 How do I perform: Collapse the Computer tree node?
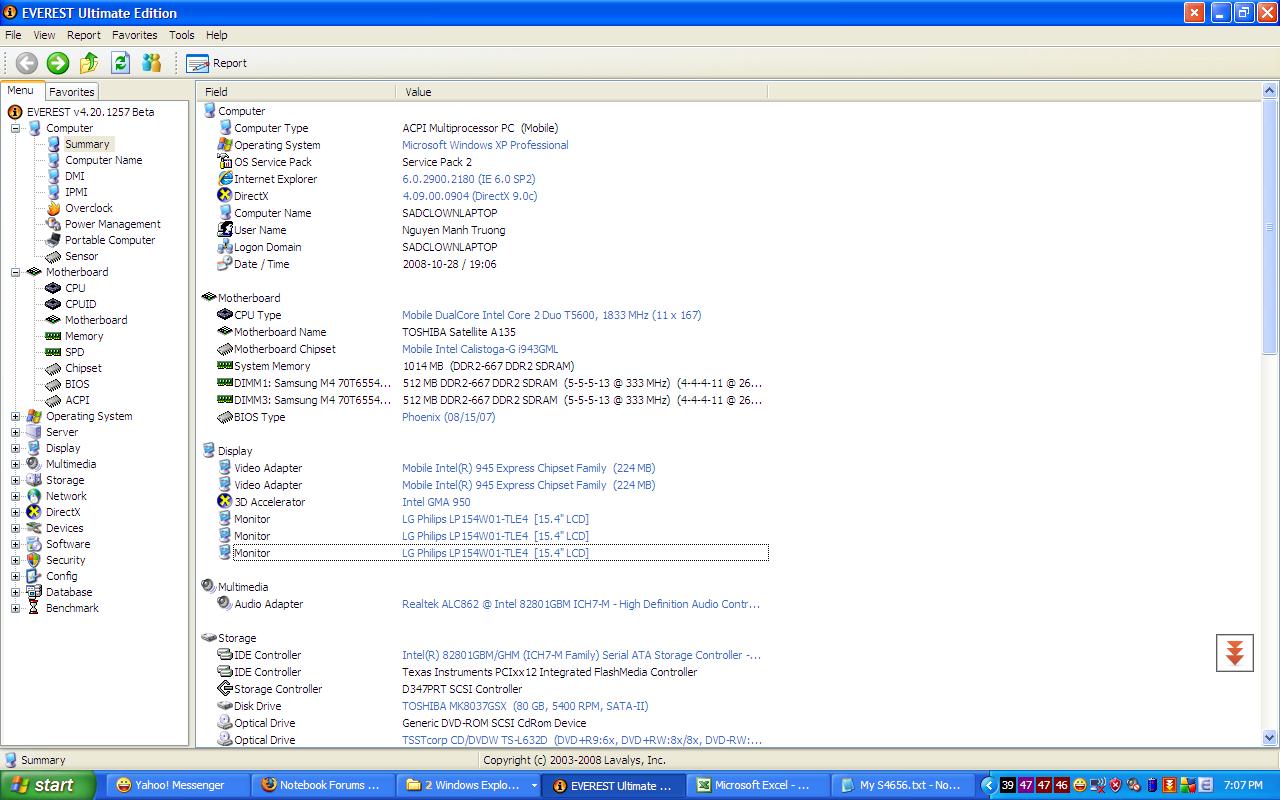[x=16, y=128]
